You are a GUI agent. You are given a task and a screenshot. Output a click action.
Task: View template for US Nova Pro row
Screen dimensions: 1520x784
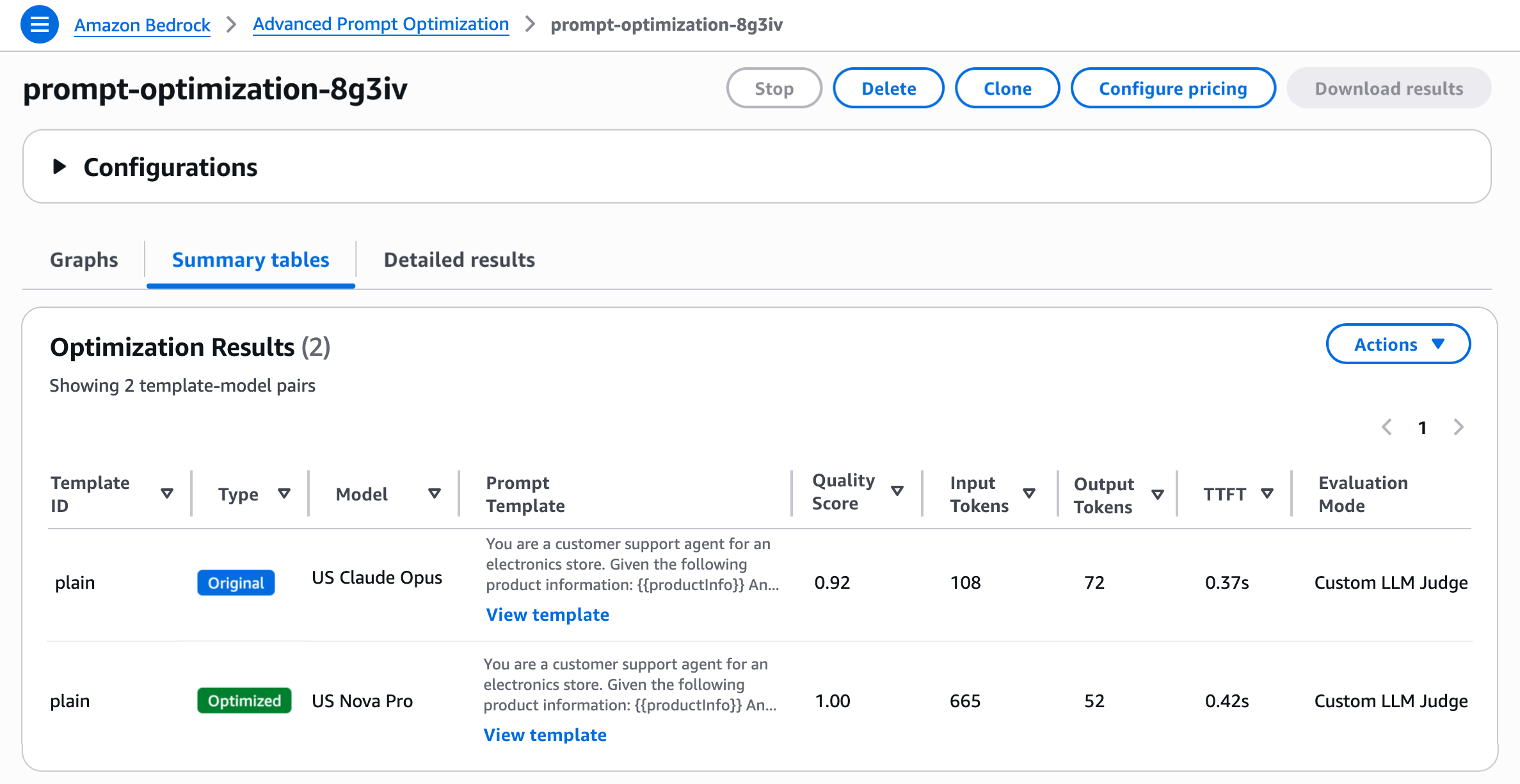545,735
